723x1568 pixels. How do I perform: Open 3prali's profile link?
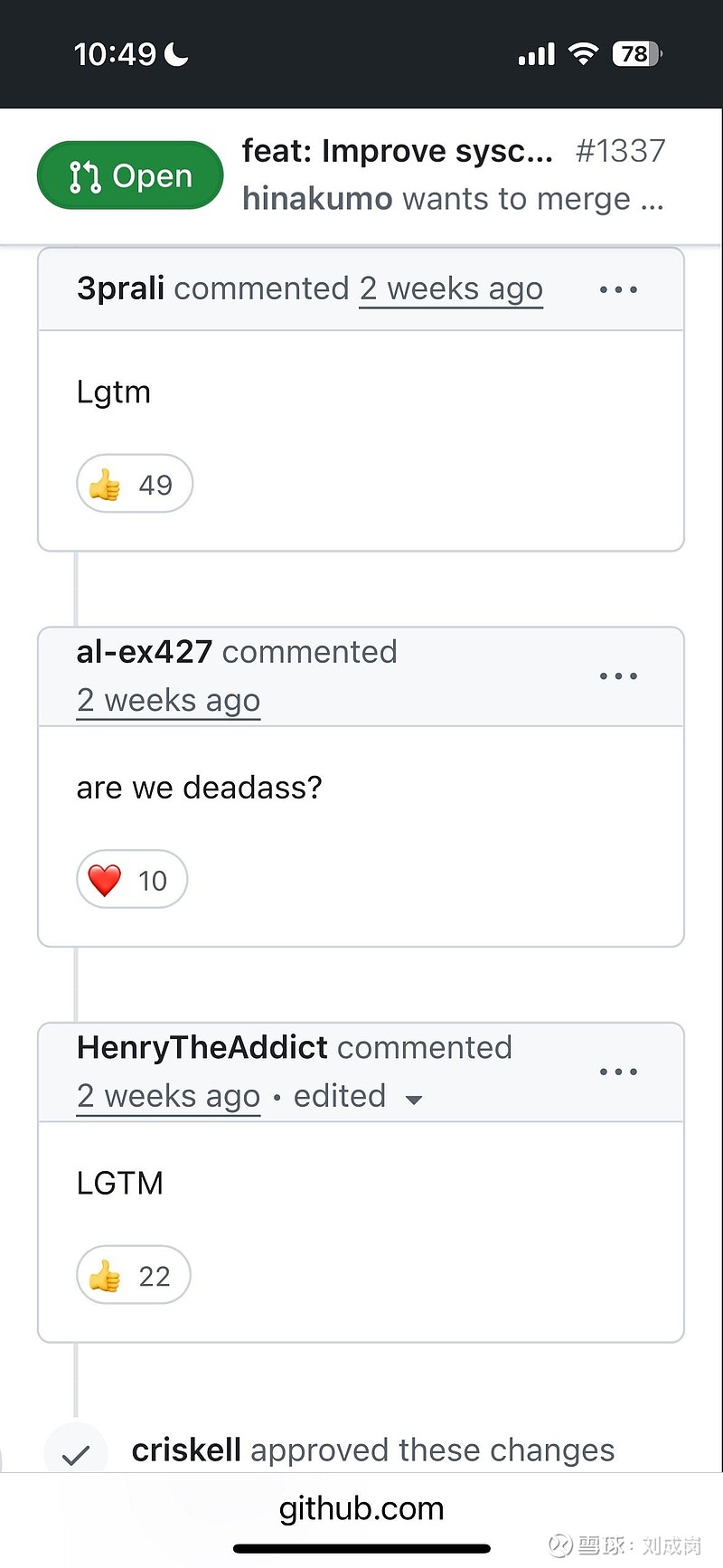tap(120, 288)
